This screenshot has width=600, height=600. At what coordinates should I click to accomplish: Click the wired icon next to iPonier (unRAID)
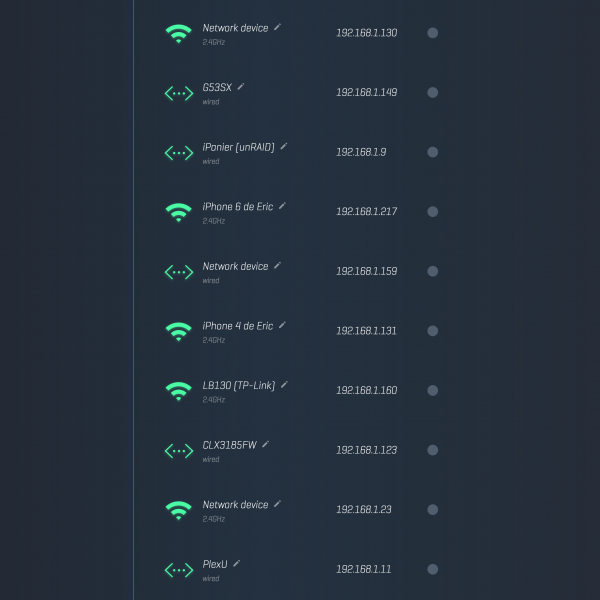pyautogui.click(x=178, y=153)
